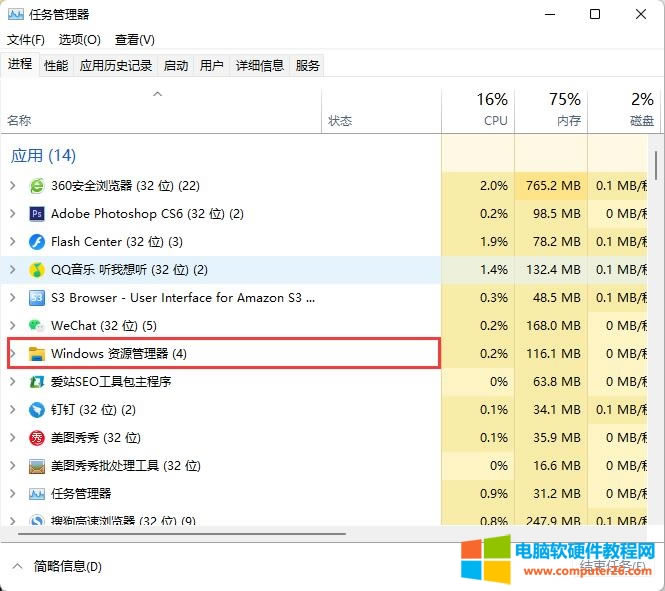Expand the WeChat process group

[13, 326]
